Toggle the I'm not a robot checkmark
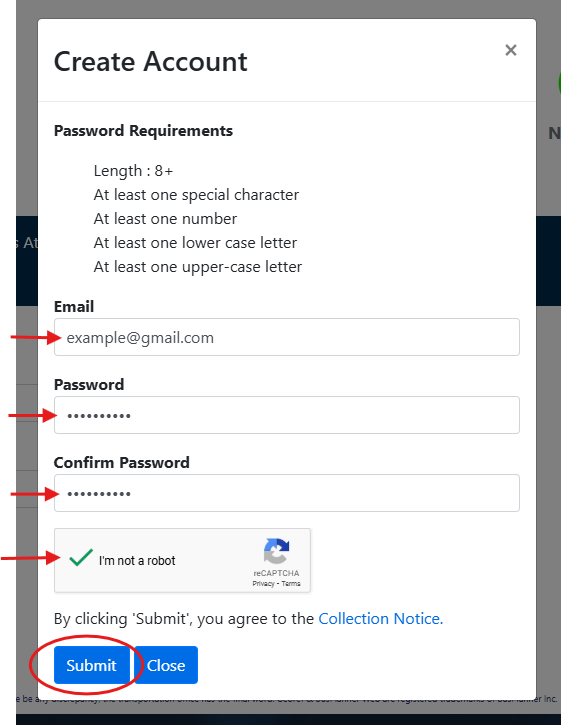The image size is (561, 725). [x=81, y=558]
